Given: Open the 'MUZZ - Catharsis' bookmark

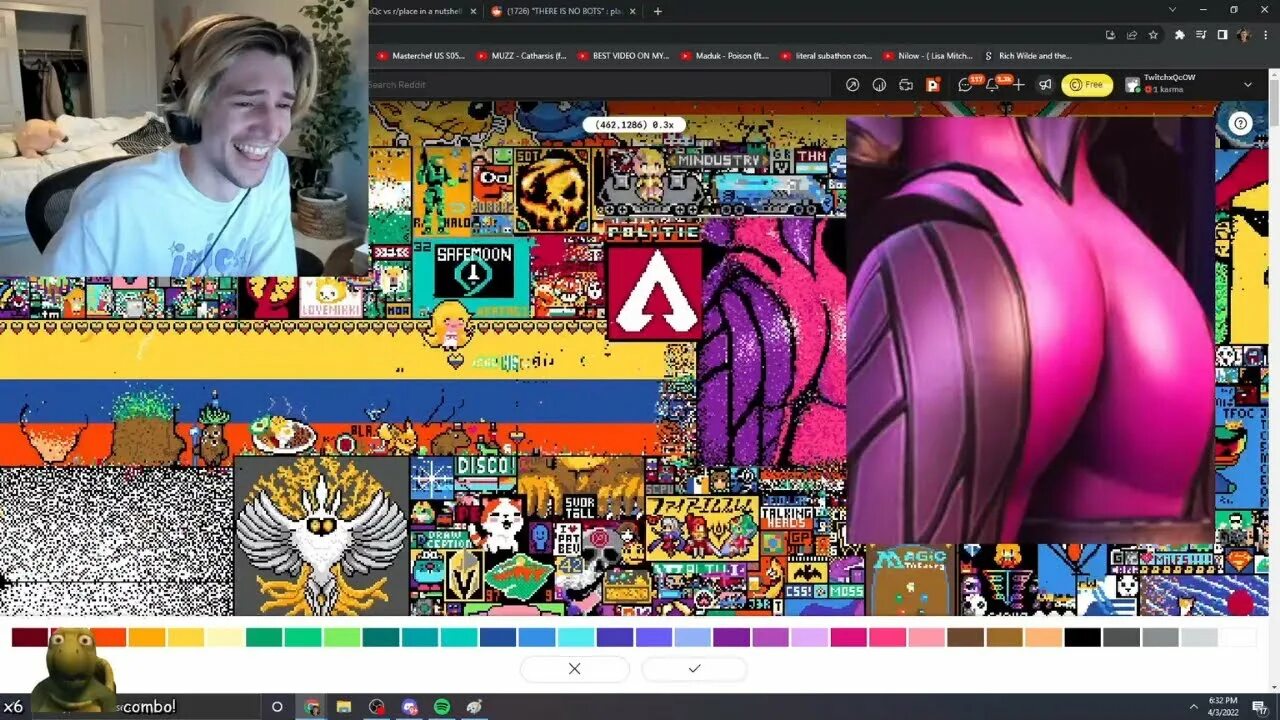Looking at the screenshot, I should [521, 56].
